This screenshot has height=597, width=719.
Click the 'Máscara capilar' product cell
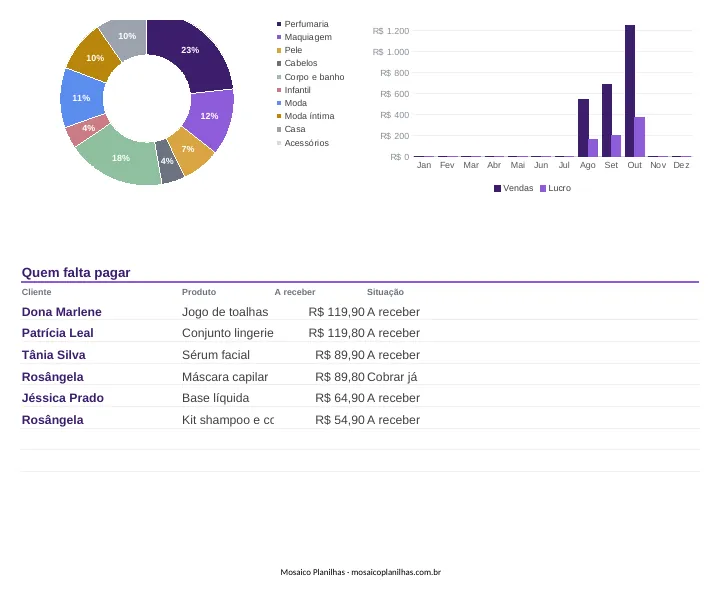pos(225,377)
